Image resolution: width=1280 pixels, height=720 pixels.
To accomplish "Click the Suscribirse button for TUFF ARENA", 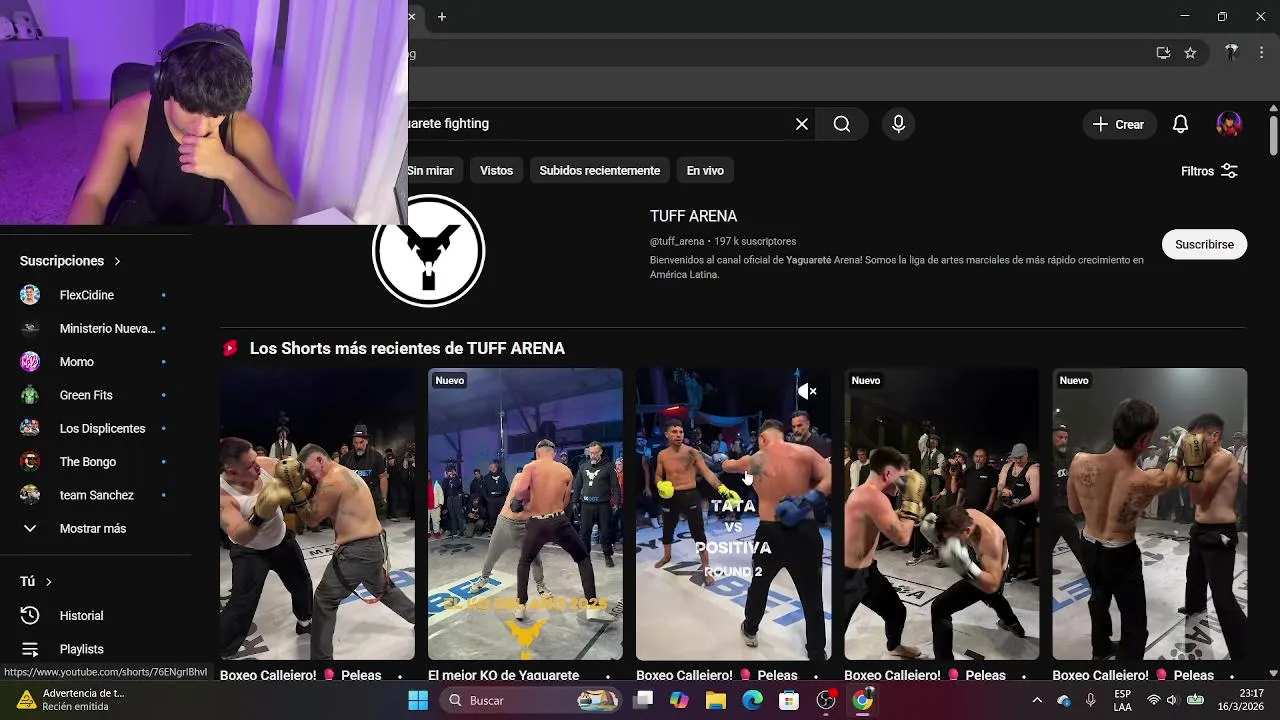I will [1204, 244].
